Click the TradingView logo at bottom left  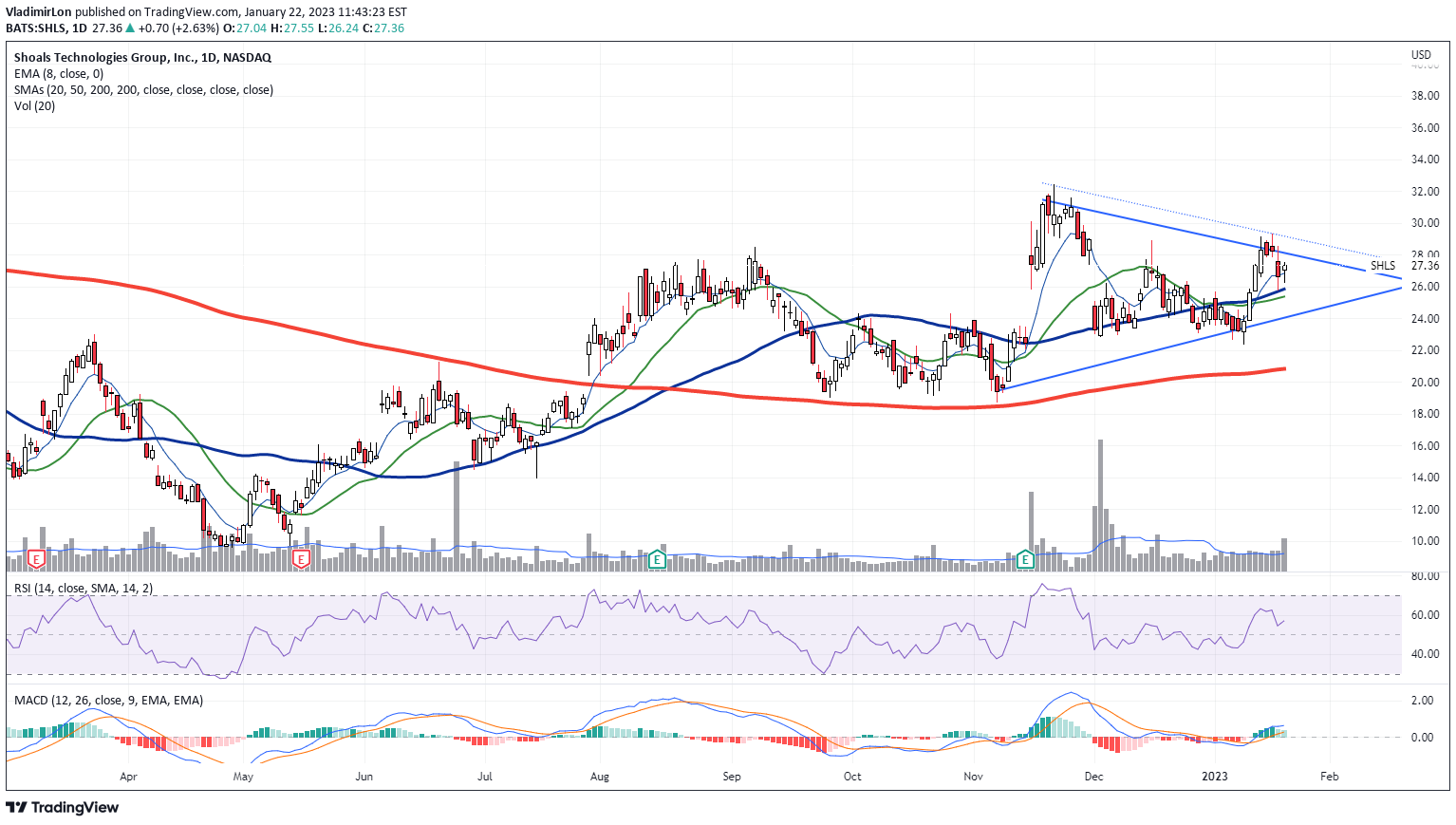(x=63, y=807)
